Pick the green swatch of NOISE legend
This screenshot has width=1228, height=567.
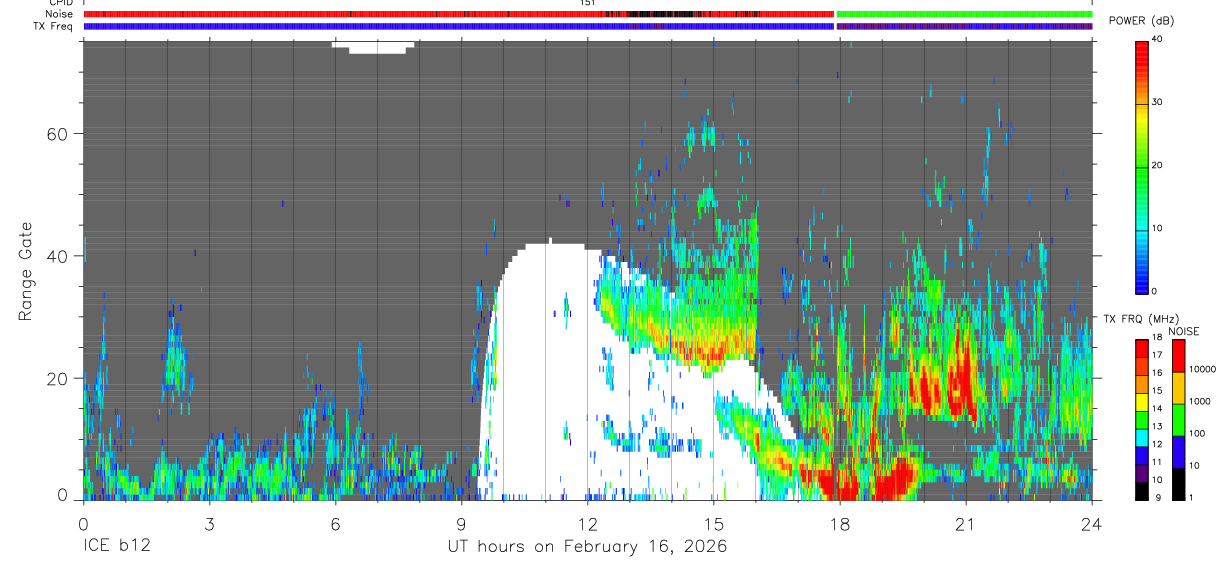[1178, 420]
